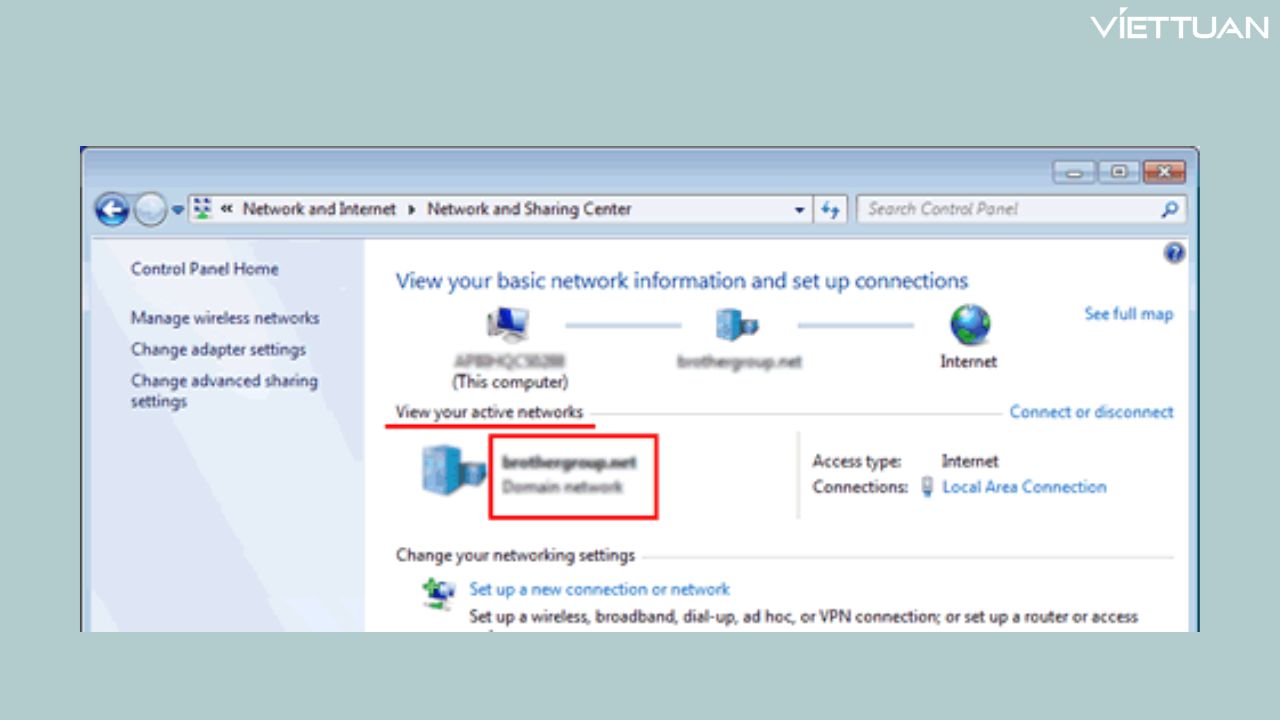1280x720 pixels.
Task: Click the Forward navigation arrow button
Action: click(x=150, y=210)
